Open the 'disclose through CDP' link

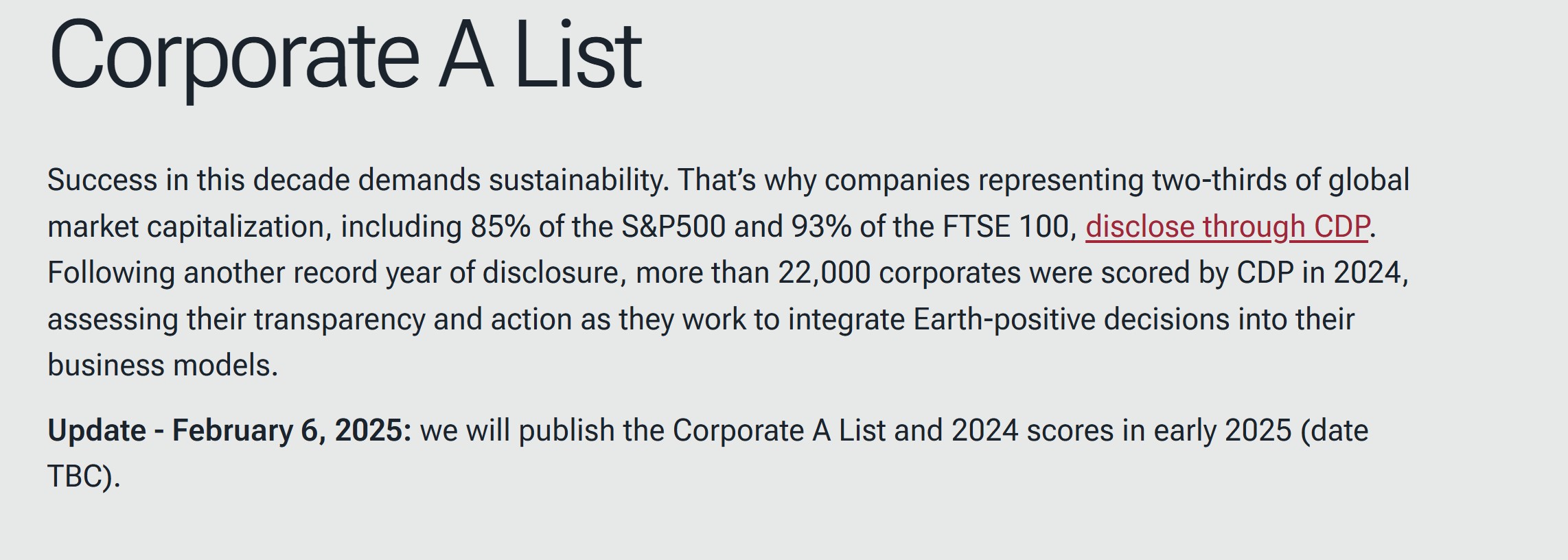click(1227, 226)
